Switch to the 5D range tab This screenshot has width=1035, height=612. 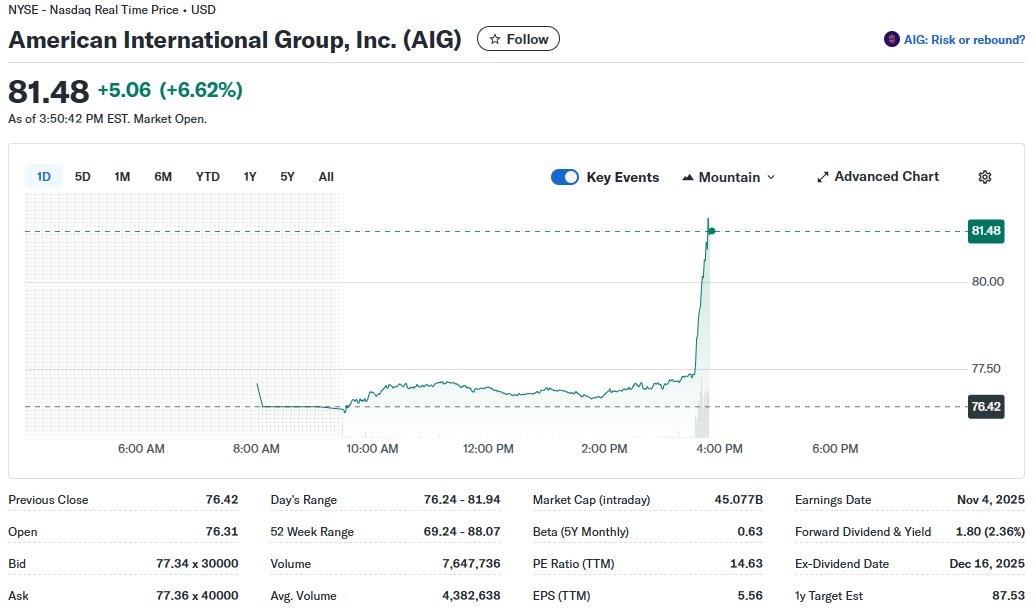(83, 177)
